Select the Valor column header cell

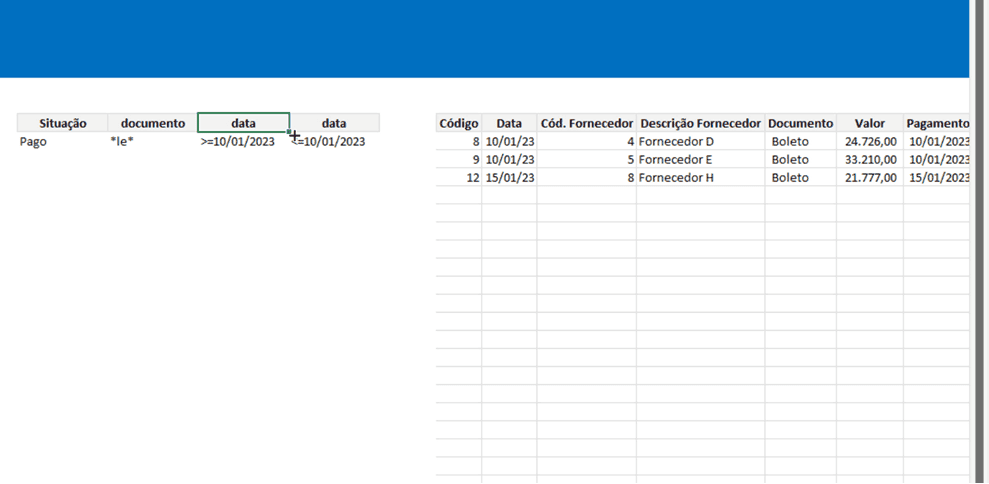(869, 123)
